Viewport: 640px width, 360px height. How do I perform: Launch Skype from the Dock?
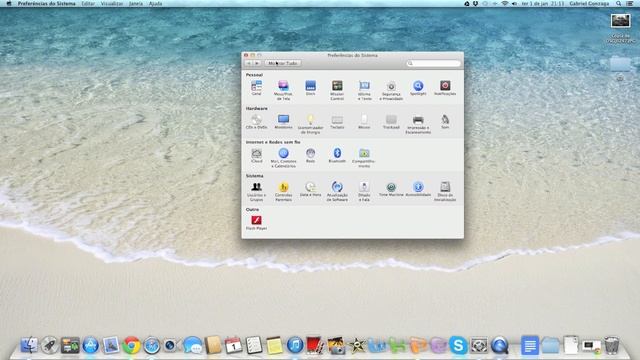pyautogui.click(x=458, y=345)
